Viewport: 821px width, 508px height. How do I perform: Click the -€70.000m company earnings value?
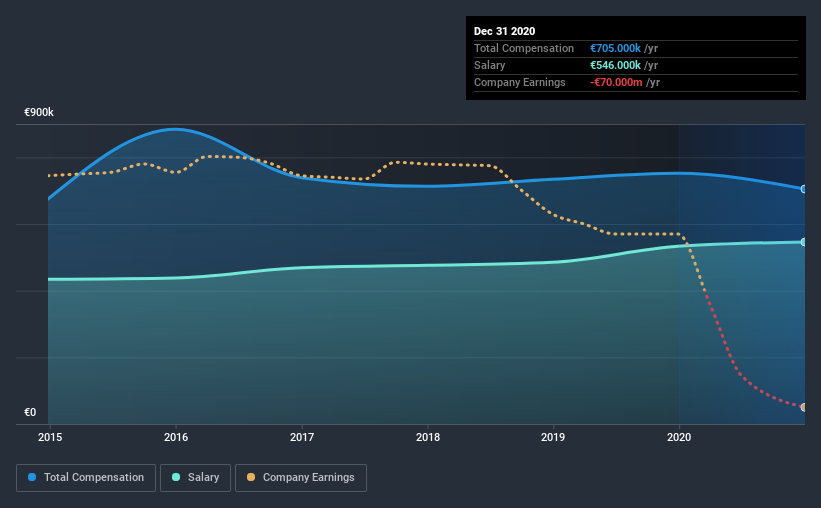point(616,82)
